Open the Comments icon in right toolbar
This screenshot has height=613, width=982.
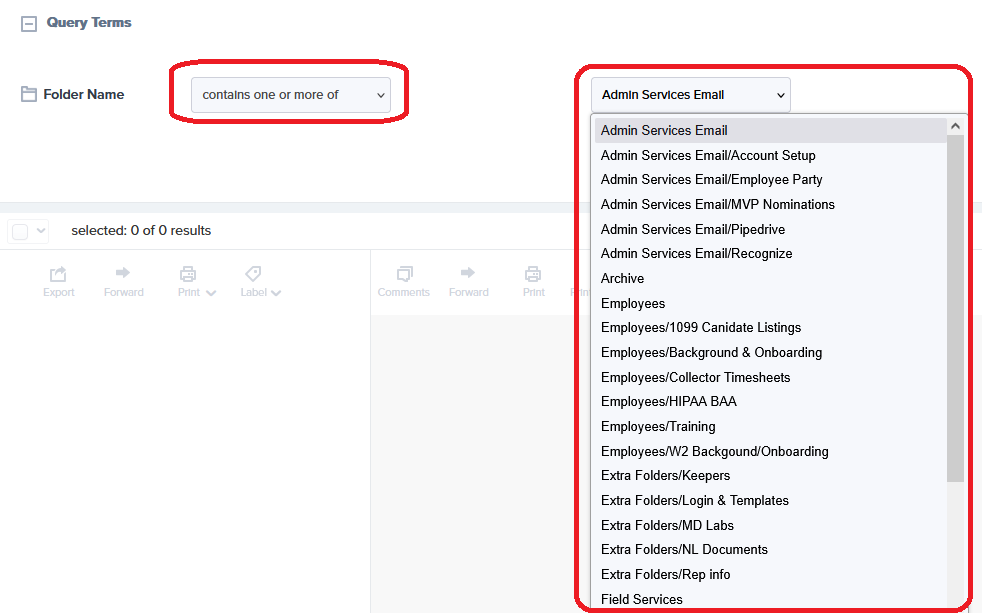(x=404, y=274)
